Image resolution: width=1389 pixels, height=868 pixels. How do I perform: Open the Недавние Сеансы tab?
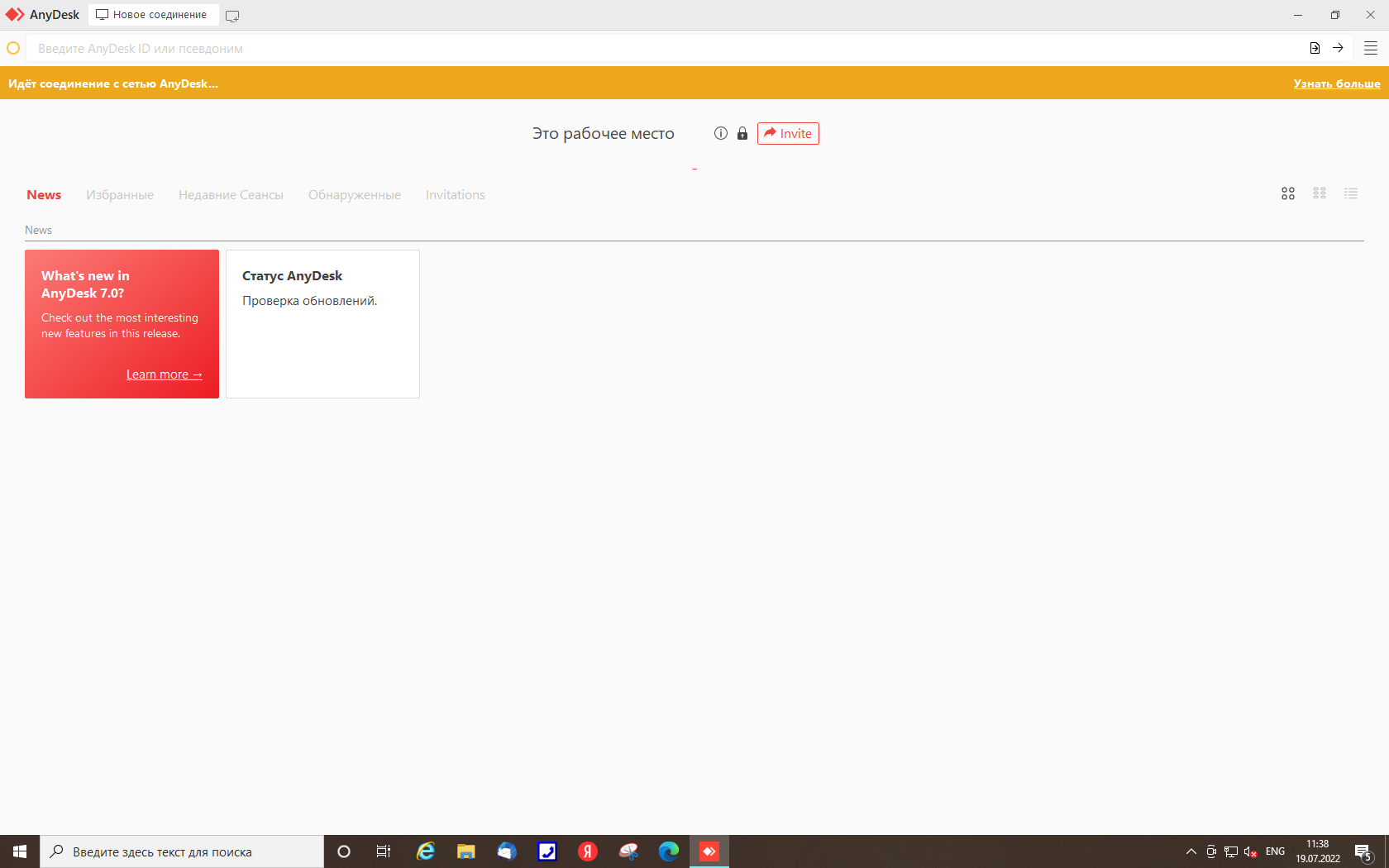click(231, 195)
